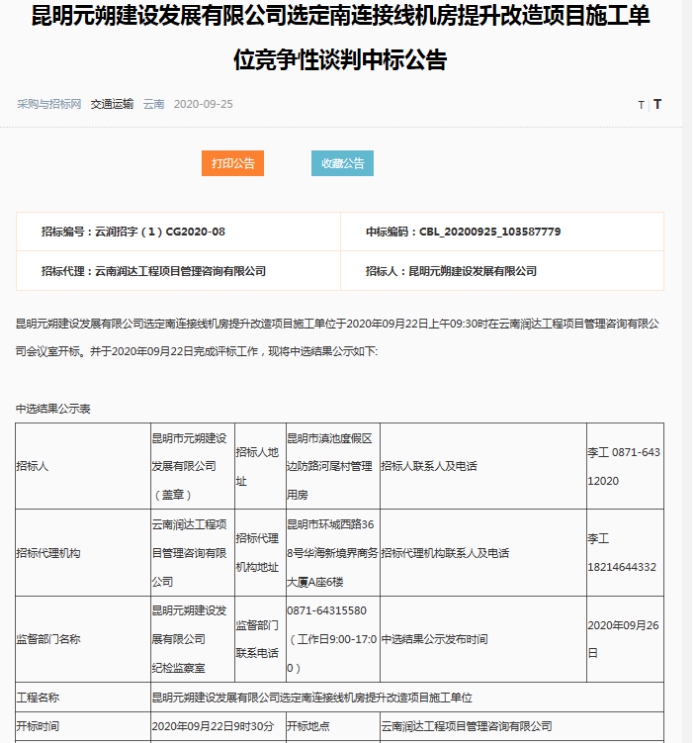Click the smaller font size T icon
Image resolution: width=693 pixels, height=743 pixels.
[x=641, y=105]
